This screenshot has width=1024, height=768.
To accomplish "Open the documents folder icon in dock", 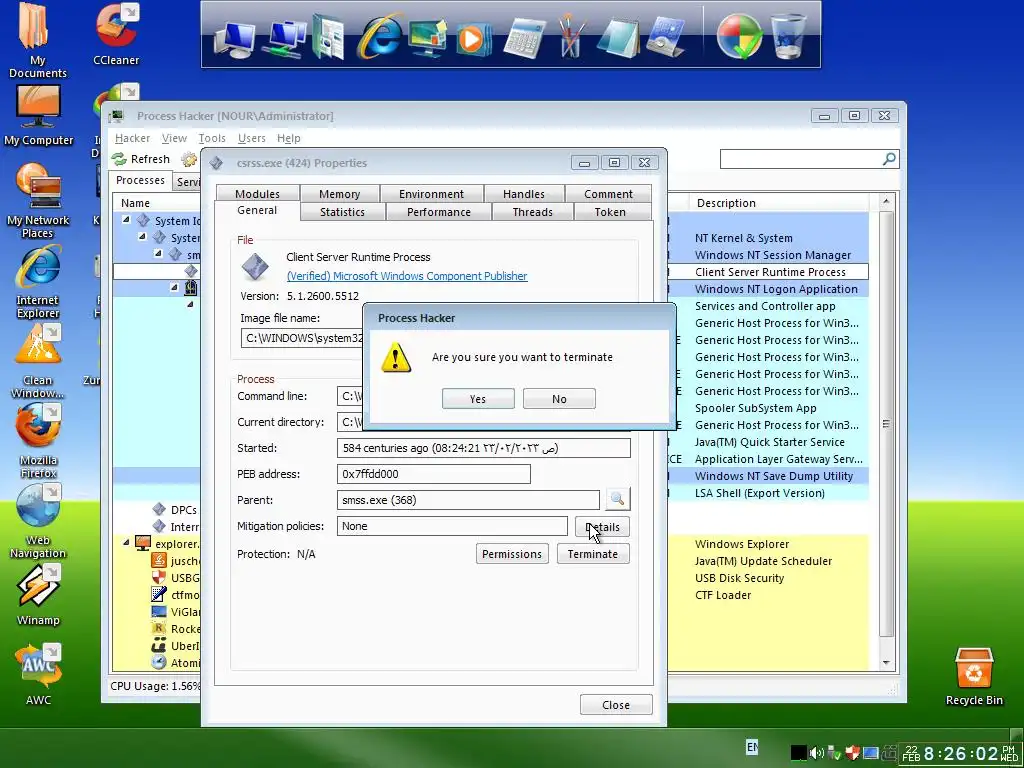I will tap(328, 37).
